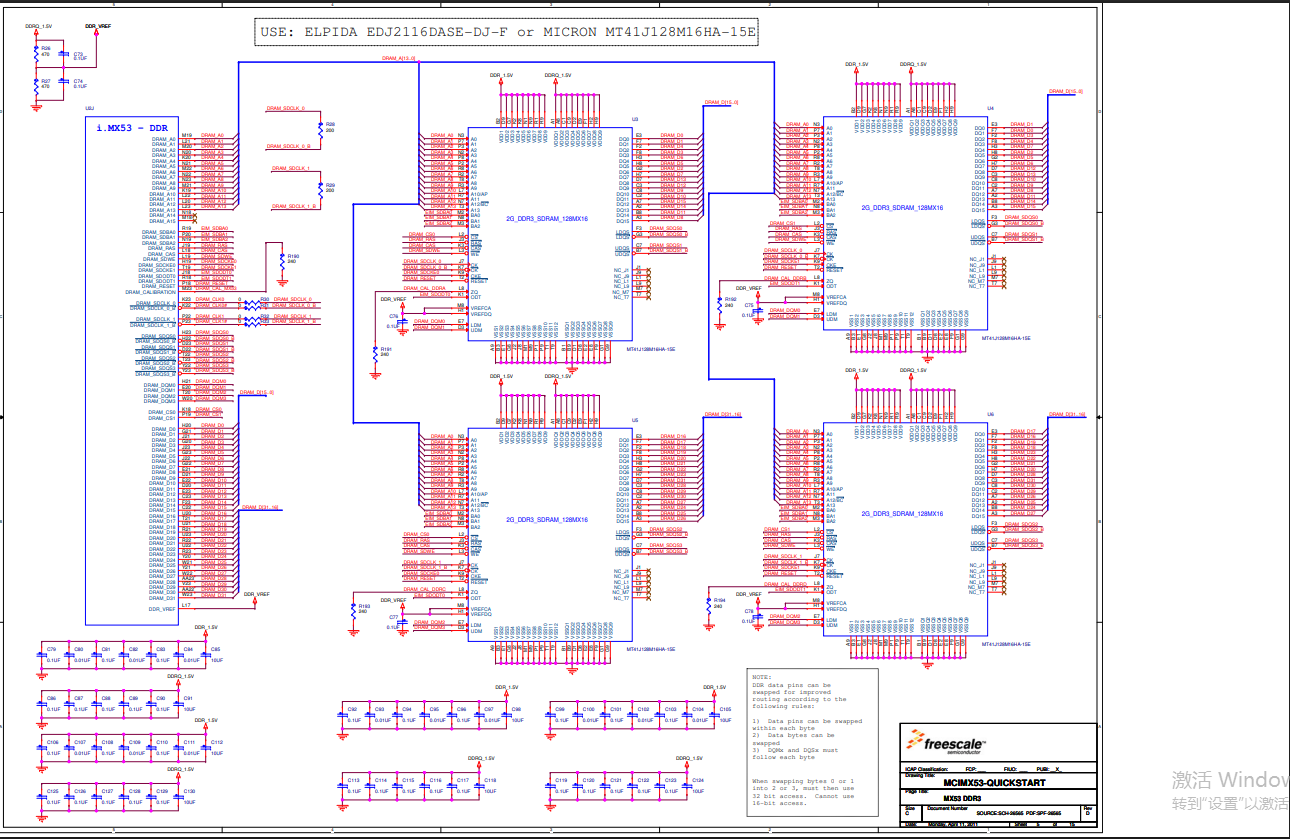Click capacitor C130 10UF symbol
The image size is (1290, 839).
pos(179,797)
